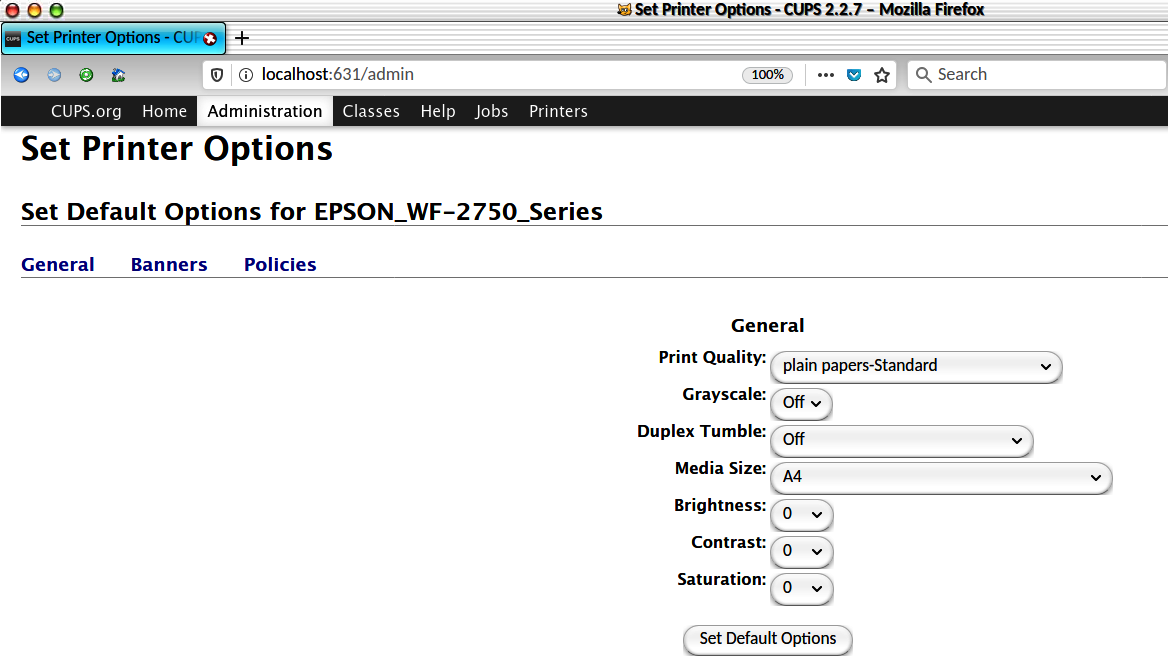Screen dimensions: 1168x660
Task: Open the tracking protection shield icon
Action: coord(217,74)
